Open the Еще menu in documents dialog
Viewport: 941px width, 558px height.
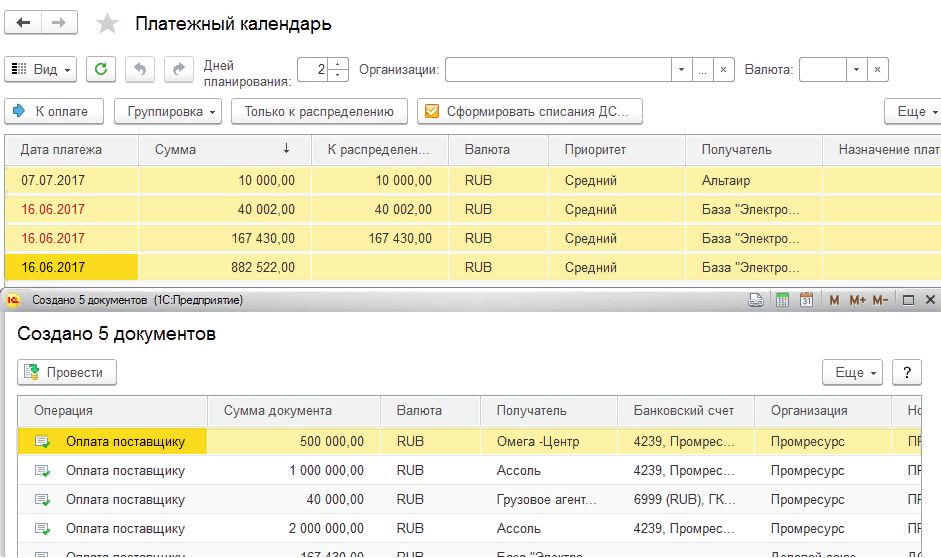(851, 372)
